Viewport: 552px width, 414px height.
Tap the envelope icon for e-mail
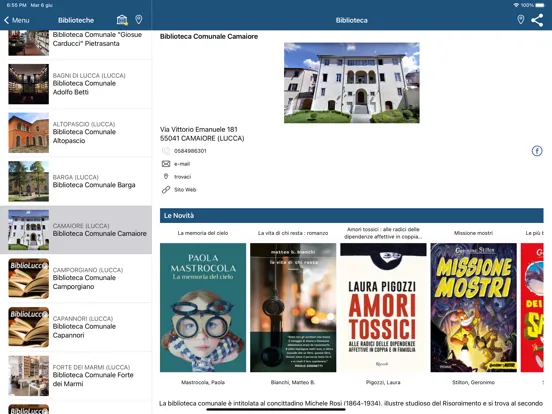pos(166,164)
